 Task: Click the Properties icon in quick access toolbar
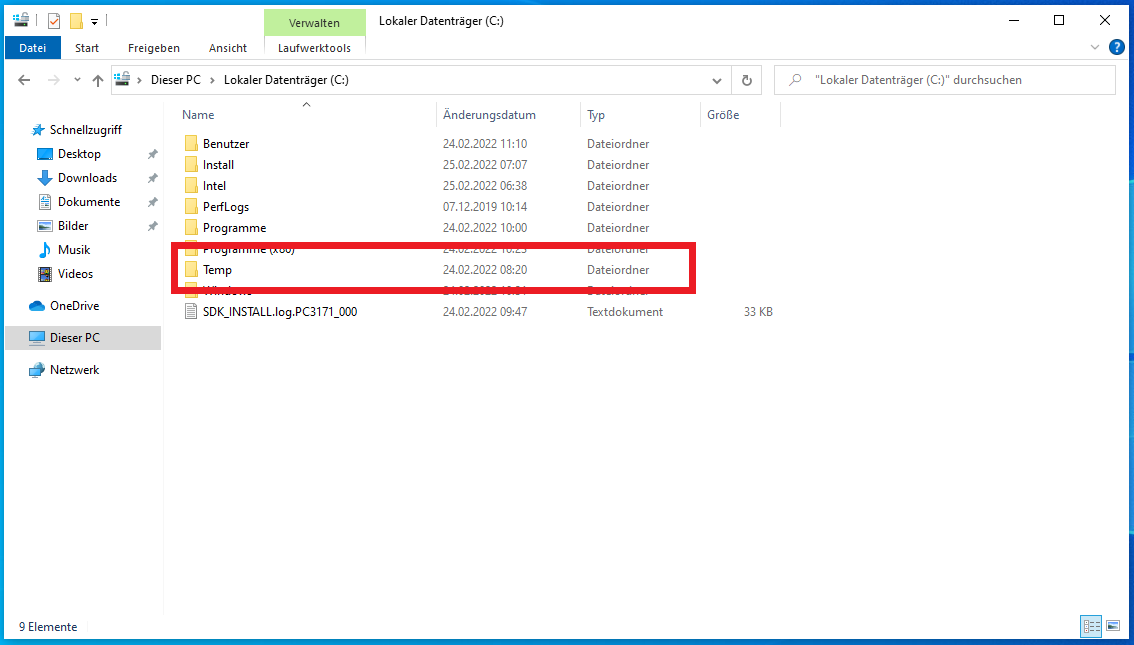click(54, 21)
